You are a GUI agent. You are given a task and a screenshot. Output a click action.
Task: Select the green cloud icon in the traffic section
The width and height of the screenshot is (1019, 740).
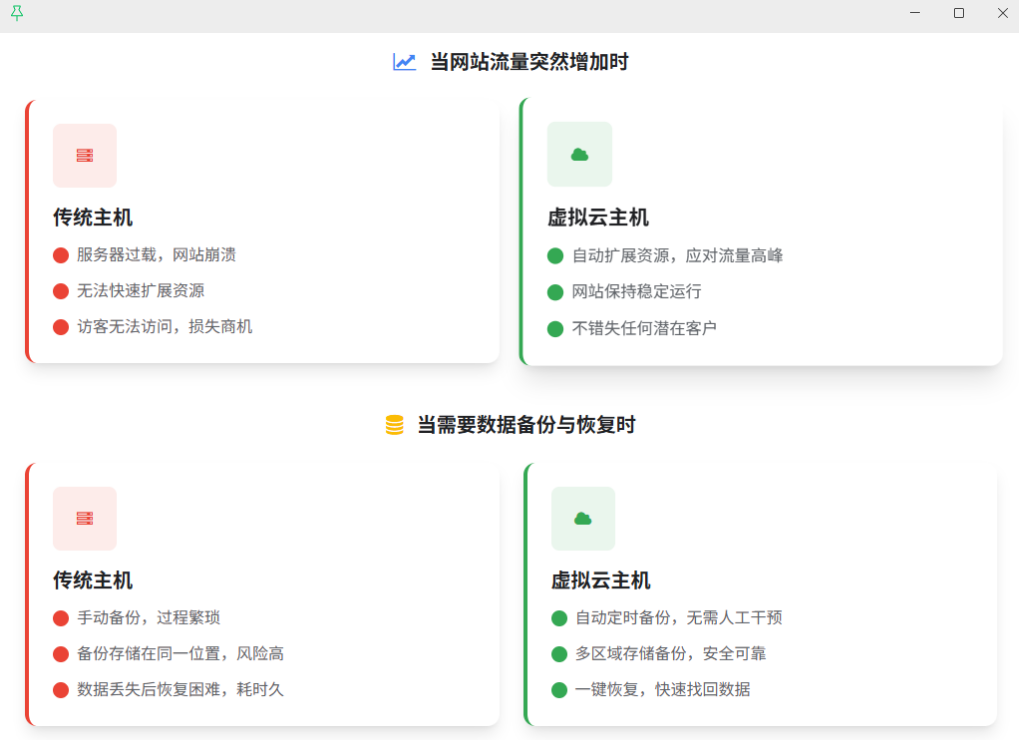point(579,154)
